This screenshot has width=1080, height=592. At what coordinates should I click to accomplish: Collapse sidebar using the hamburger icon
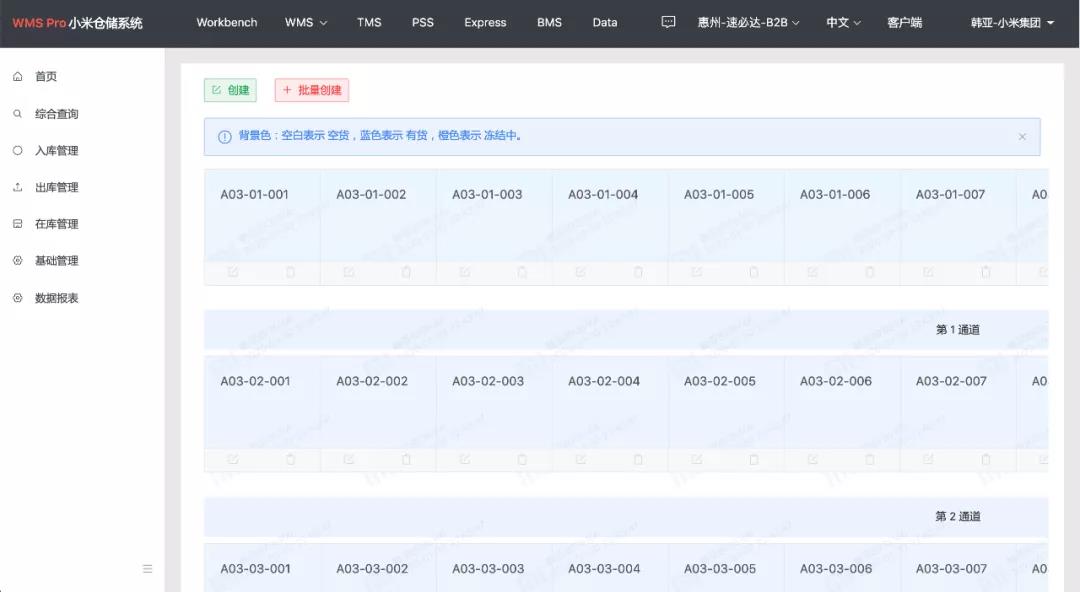pos(148,569)
